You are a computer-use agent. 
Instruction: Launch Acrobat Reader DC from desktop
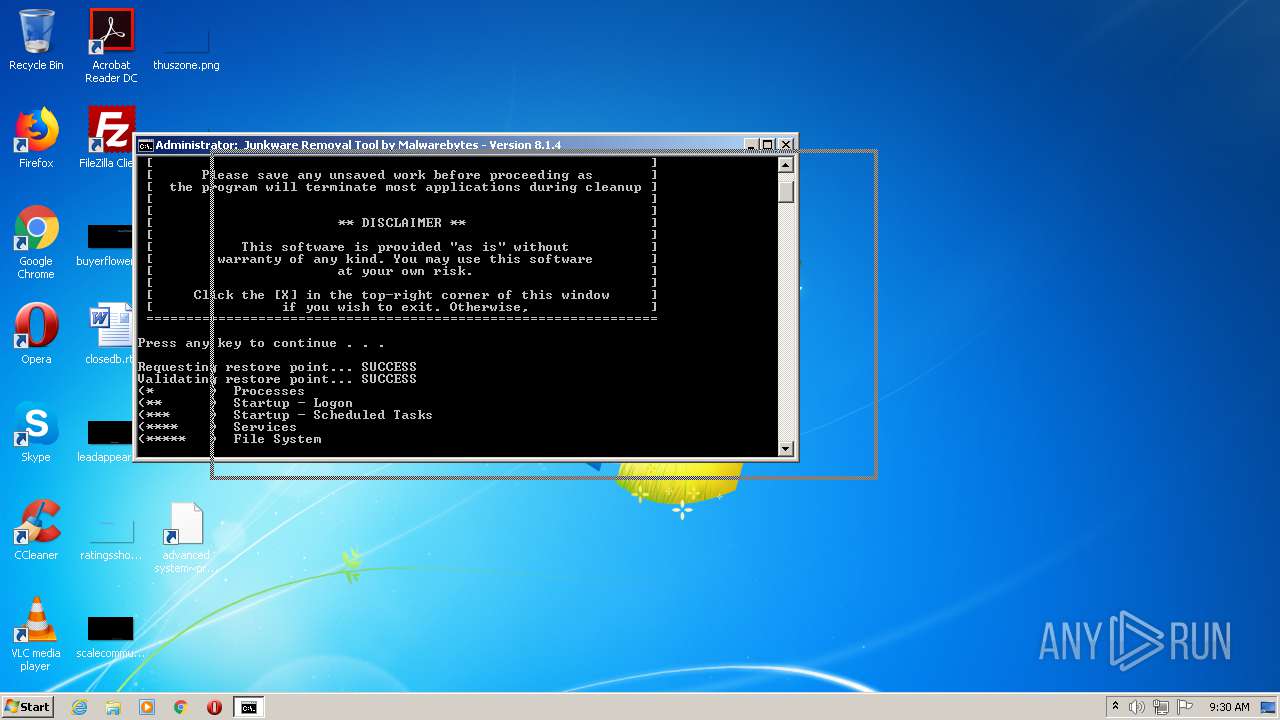111,46
